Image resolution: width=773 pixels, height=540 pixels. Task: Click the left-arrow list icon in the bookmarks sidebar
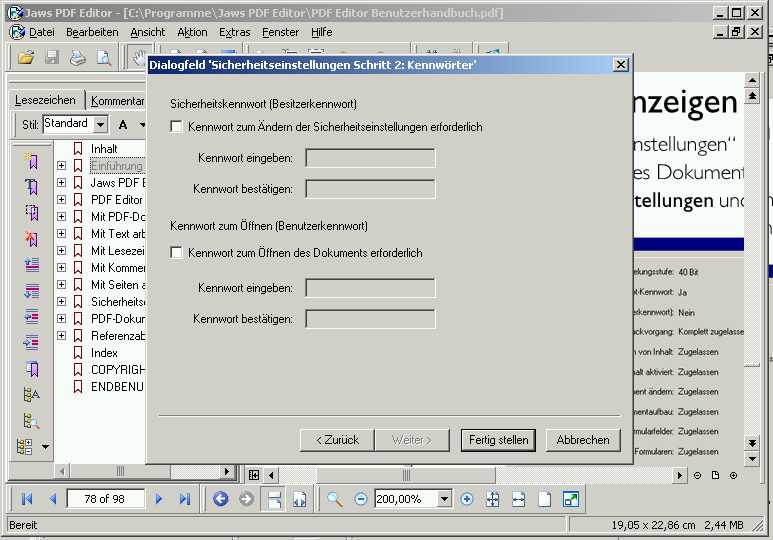point(32,316)
